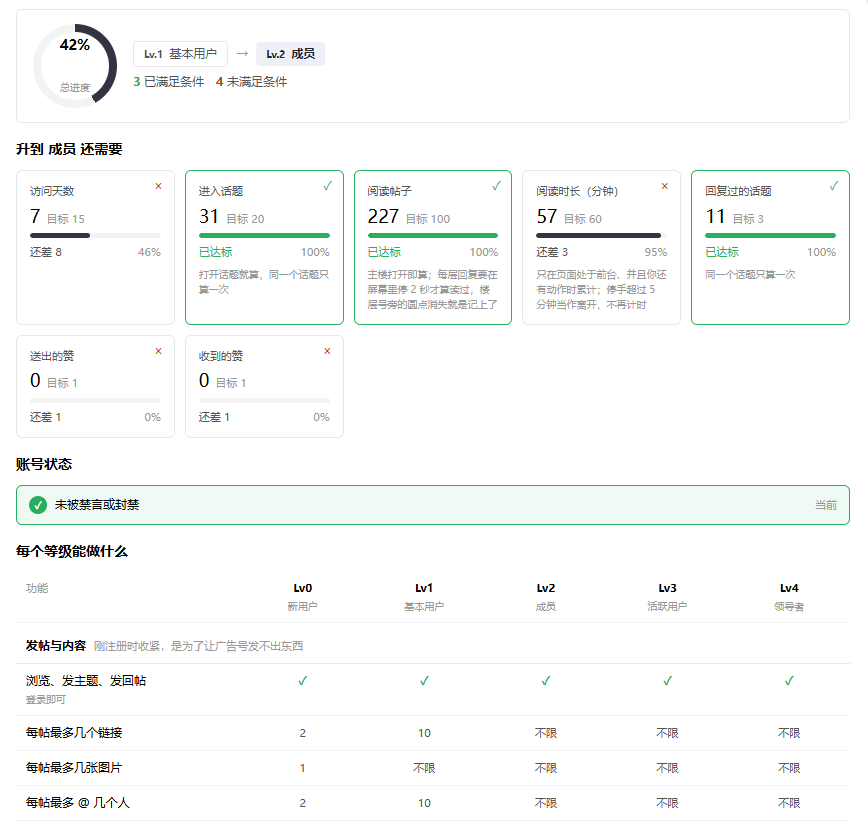
Task: Click the 95% value in 阅读时长 card
Action: tap(655, 252)
